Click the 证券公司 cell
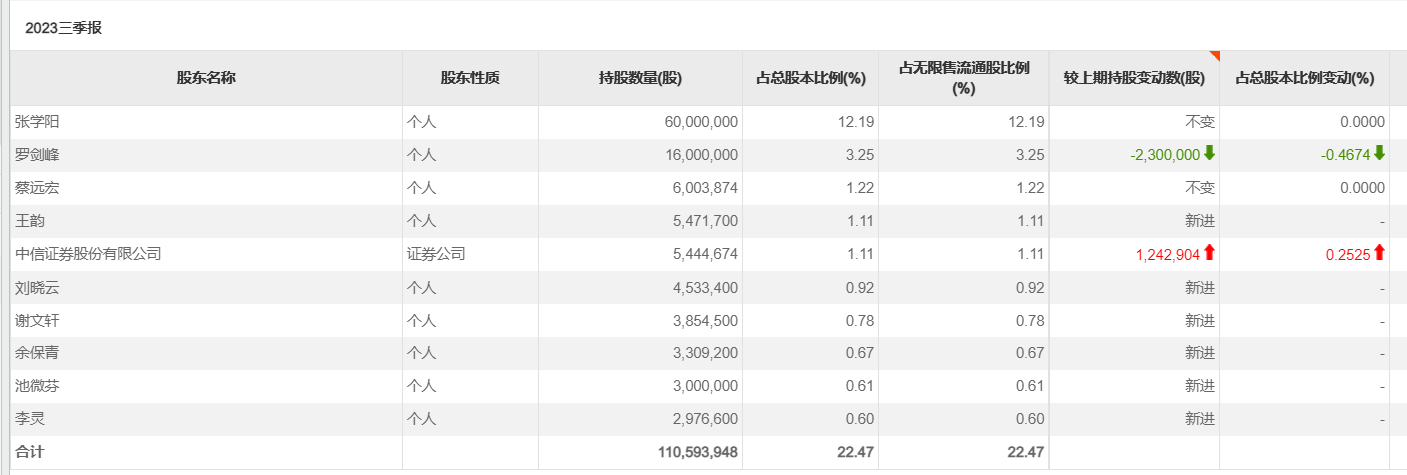The image size is (1407, 475). tap(436, 254)
